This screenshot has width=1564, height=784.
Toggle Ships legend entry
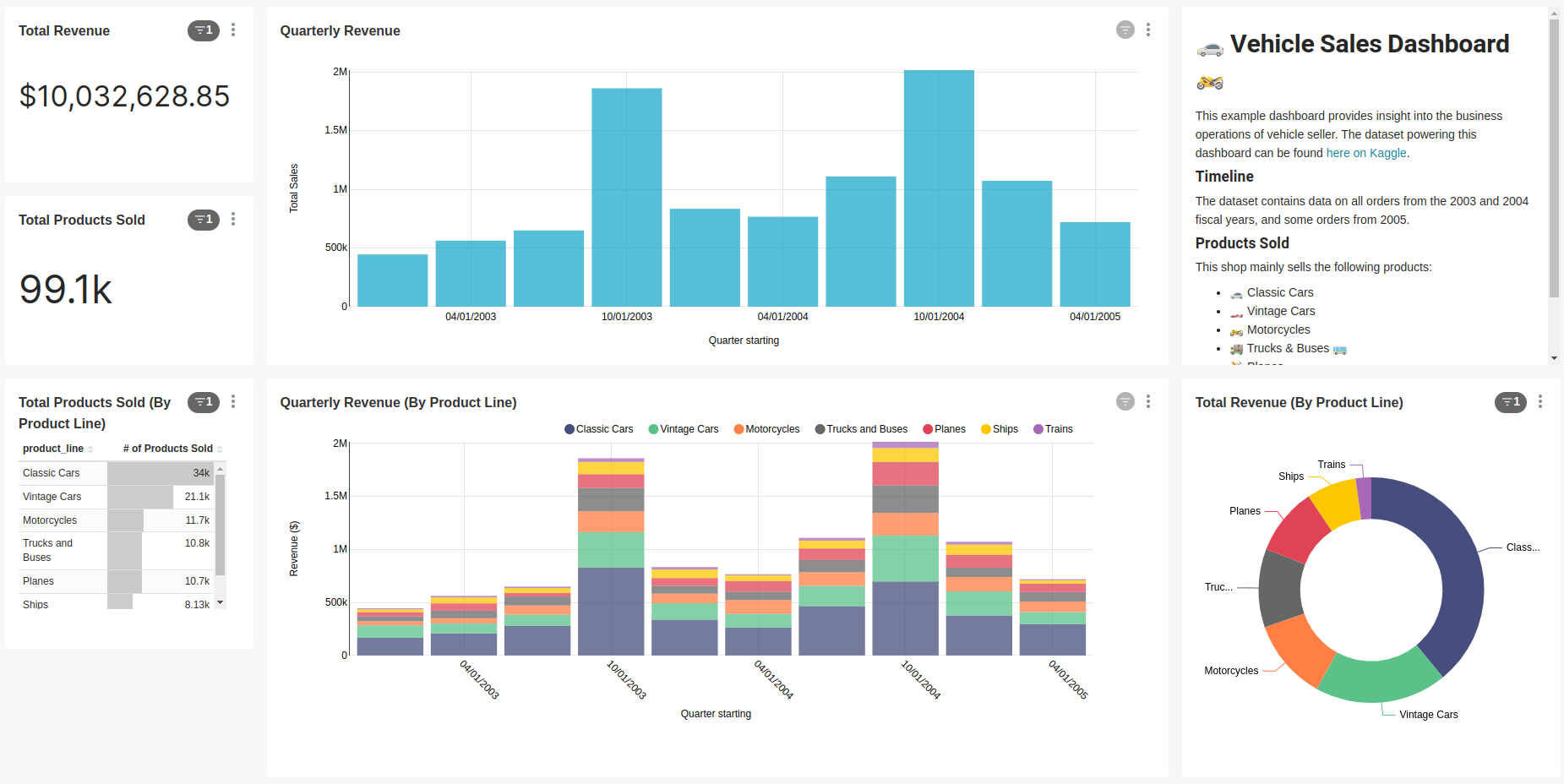(x=1000, y=429)
